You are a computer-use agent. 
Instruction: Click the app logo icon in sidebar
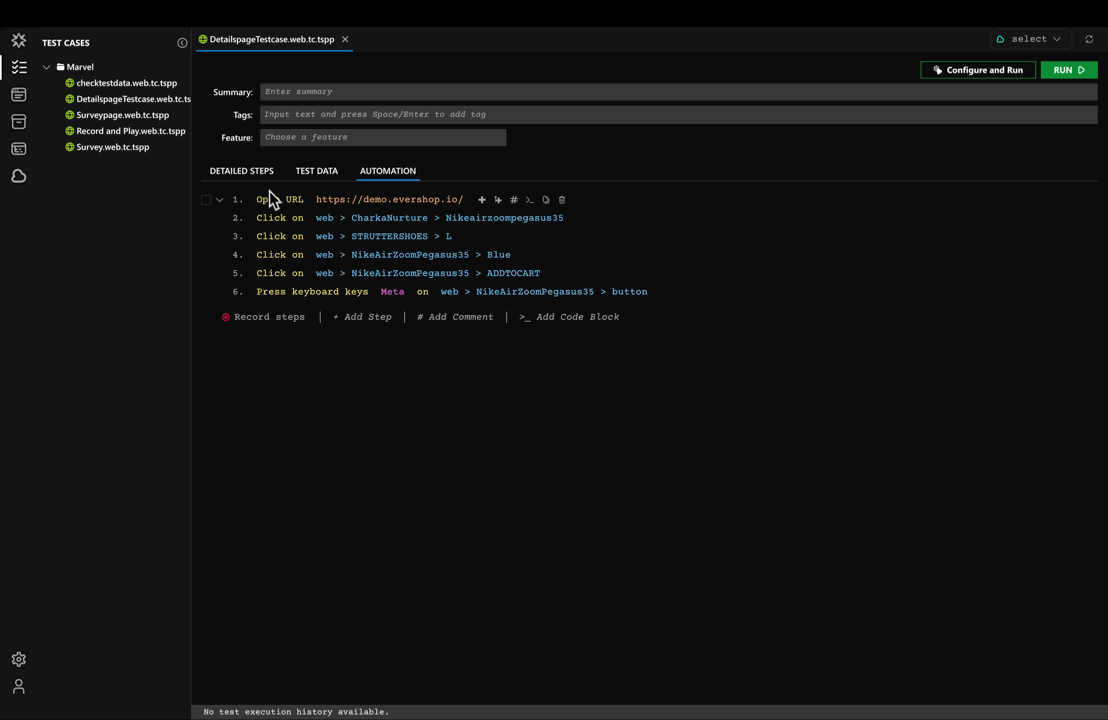pos(19,40)
